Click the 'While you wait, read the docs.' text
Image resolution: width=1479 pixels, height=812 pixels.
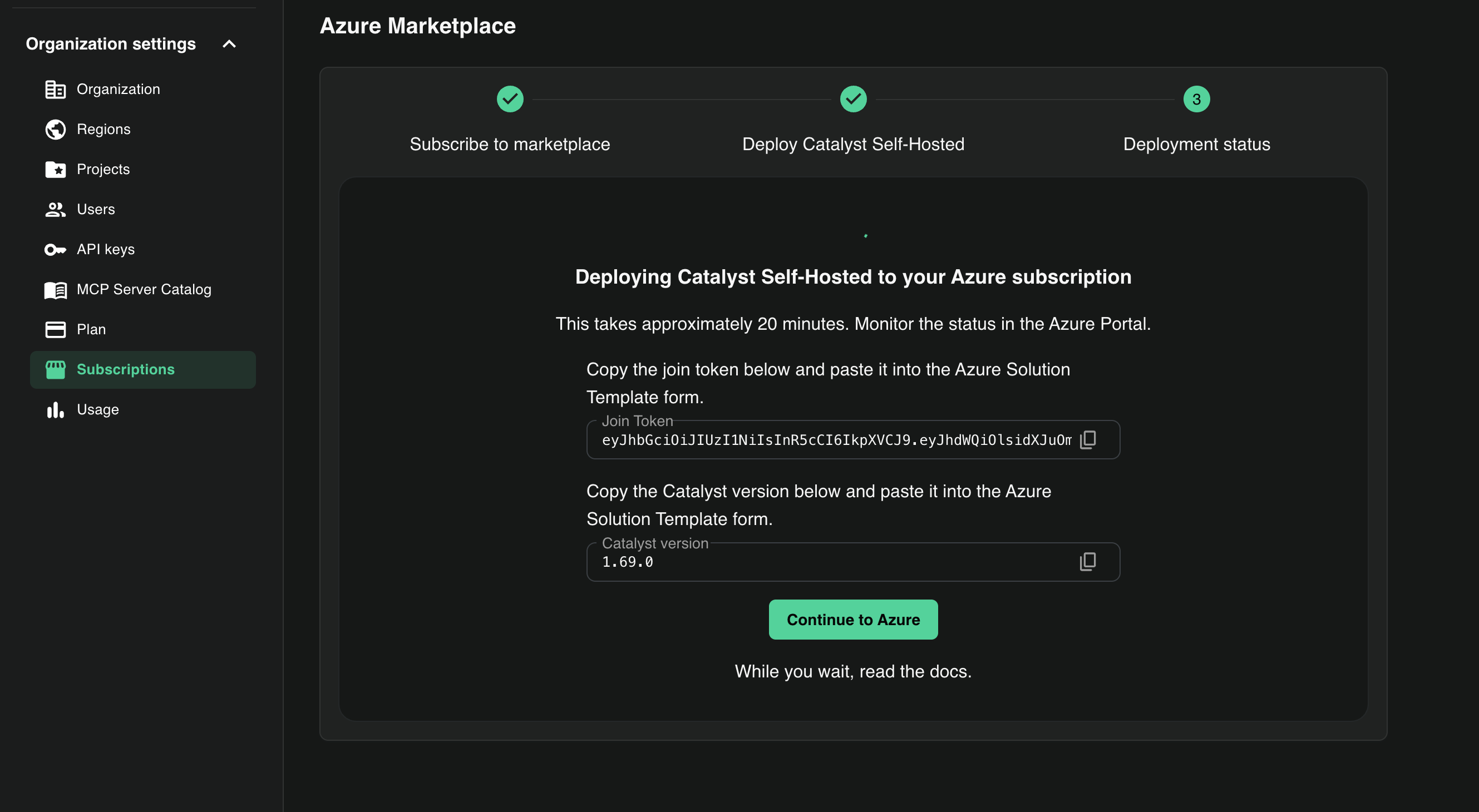[x=853, y=671]
